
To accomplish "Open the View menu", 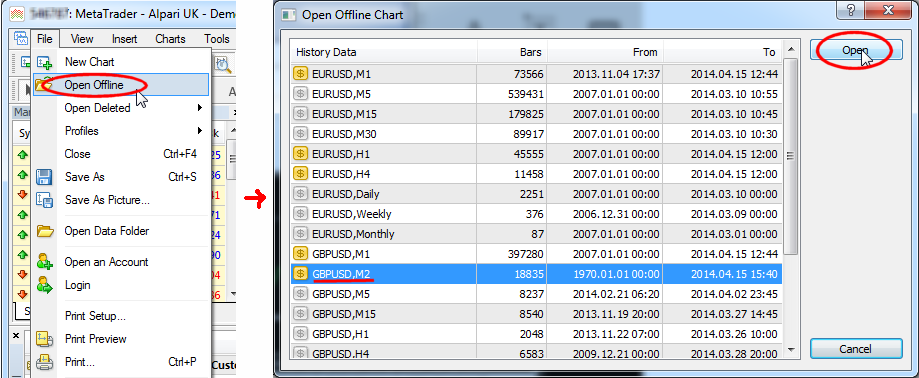I will coord(82,39).
